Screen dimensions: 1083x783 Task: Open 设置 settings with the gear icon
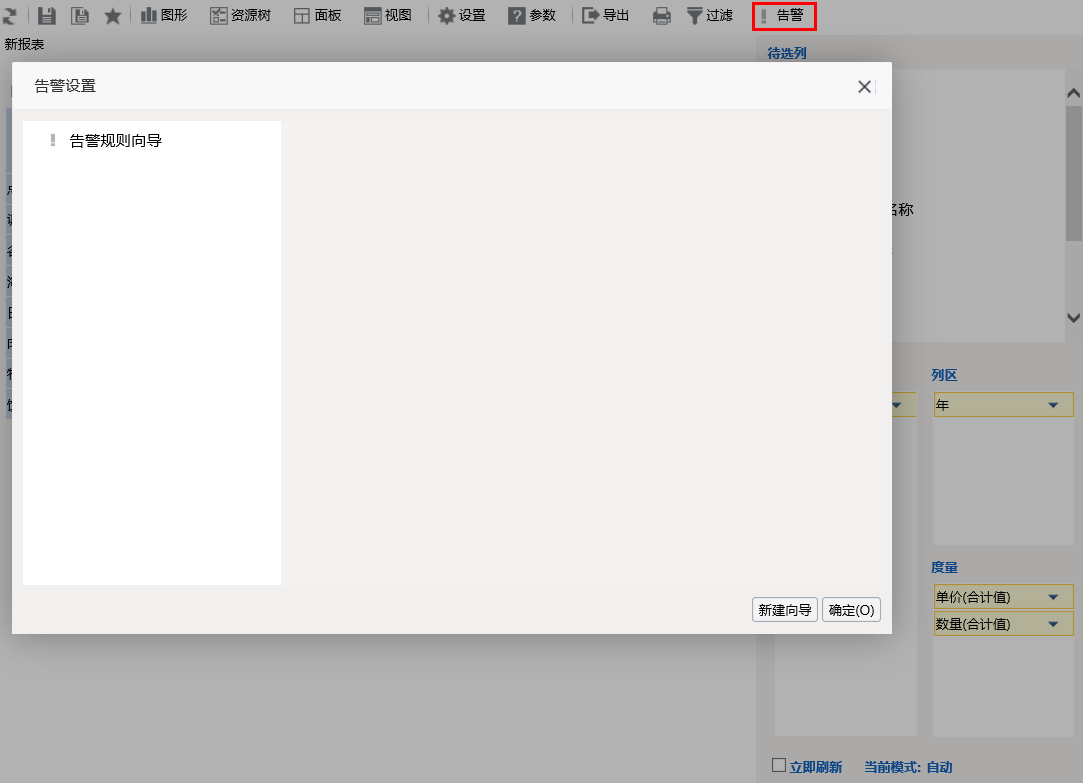(x=462, y=15)
